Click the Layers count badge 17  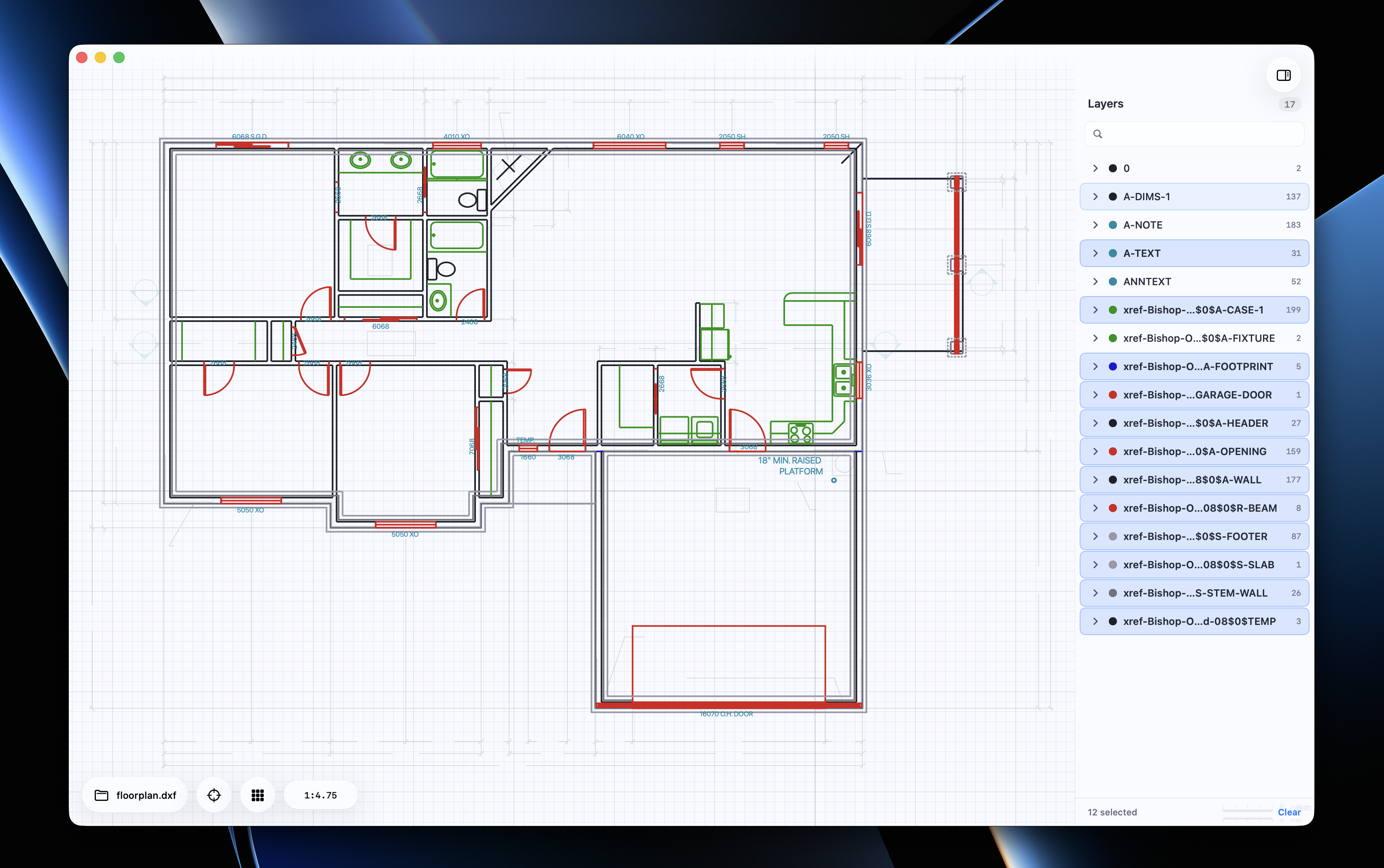click(1289, 104)
